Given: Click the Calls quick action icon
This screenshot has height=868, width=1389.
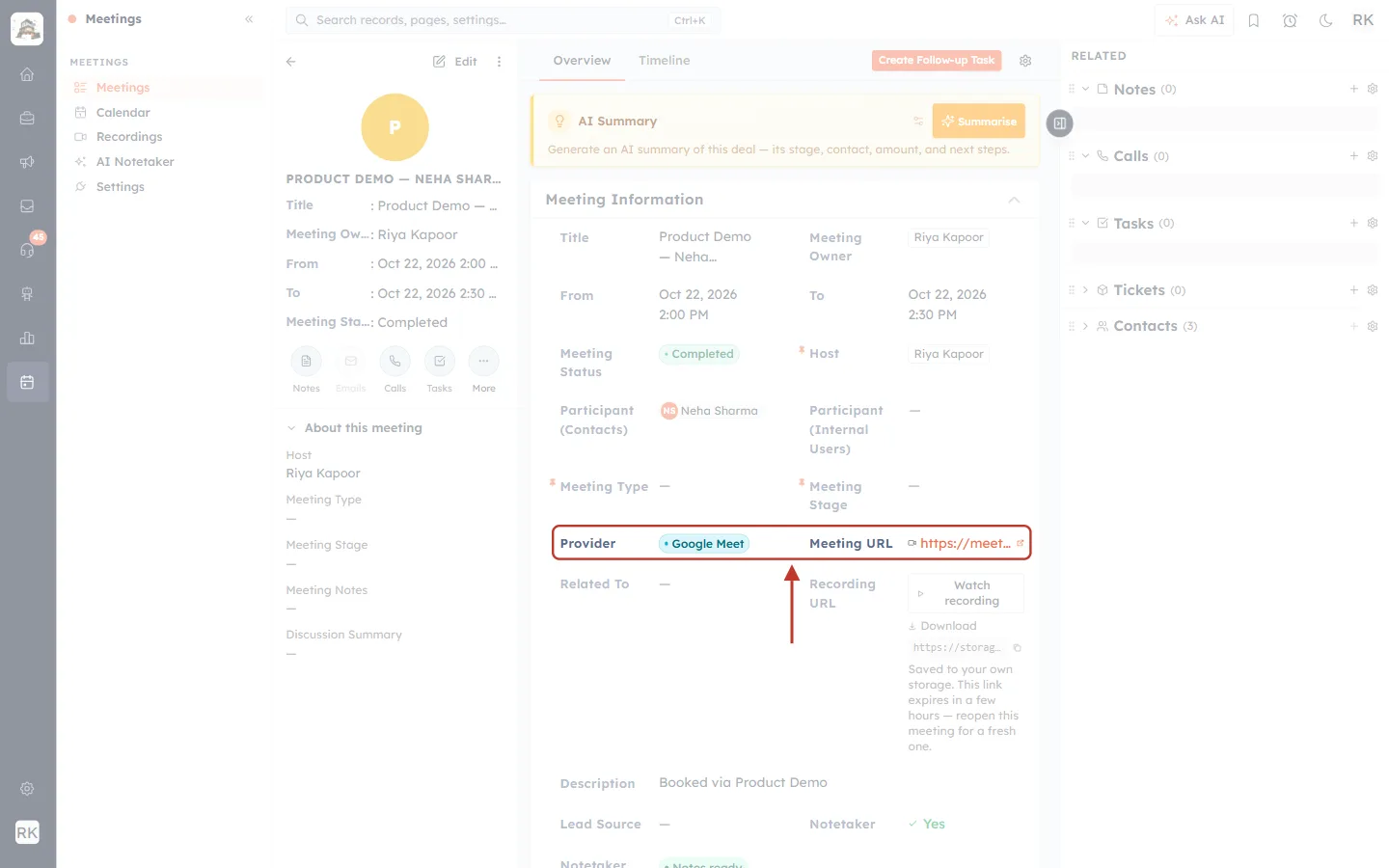Looking at the screenshot, I should 395,362.
